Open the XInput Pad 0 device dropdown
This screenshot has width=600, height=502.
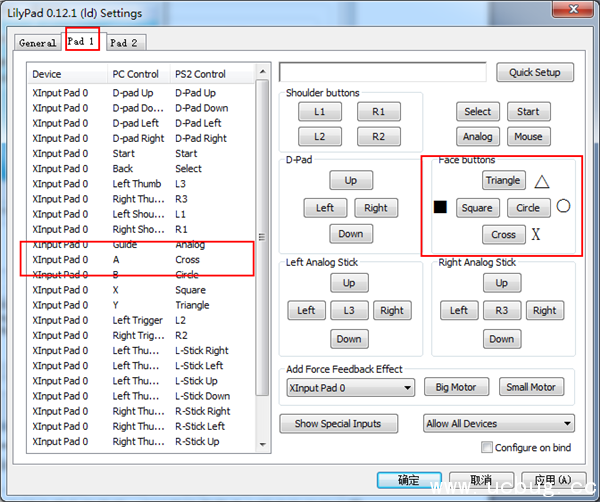pyautogui.click(x=351, y=388)
